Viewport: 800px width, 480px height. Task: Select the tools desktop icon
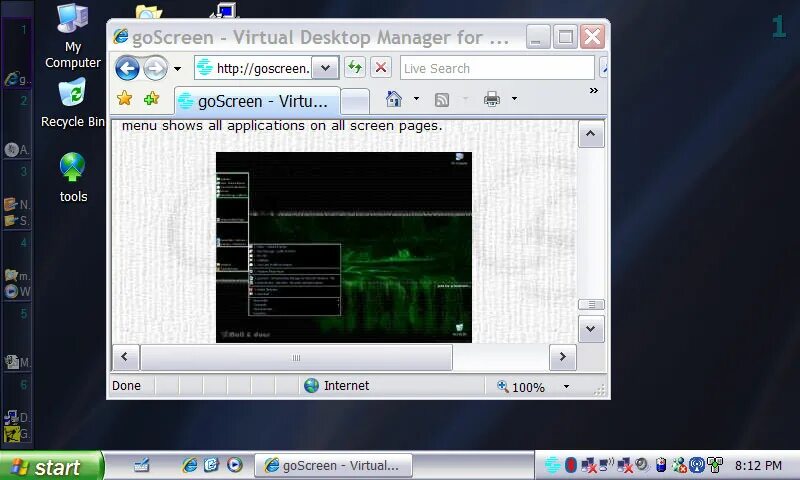(x=73, y=178)
